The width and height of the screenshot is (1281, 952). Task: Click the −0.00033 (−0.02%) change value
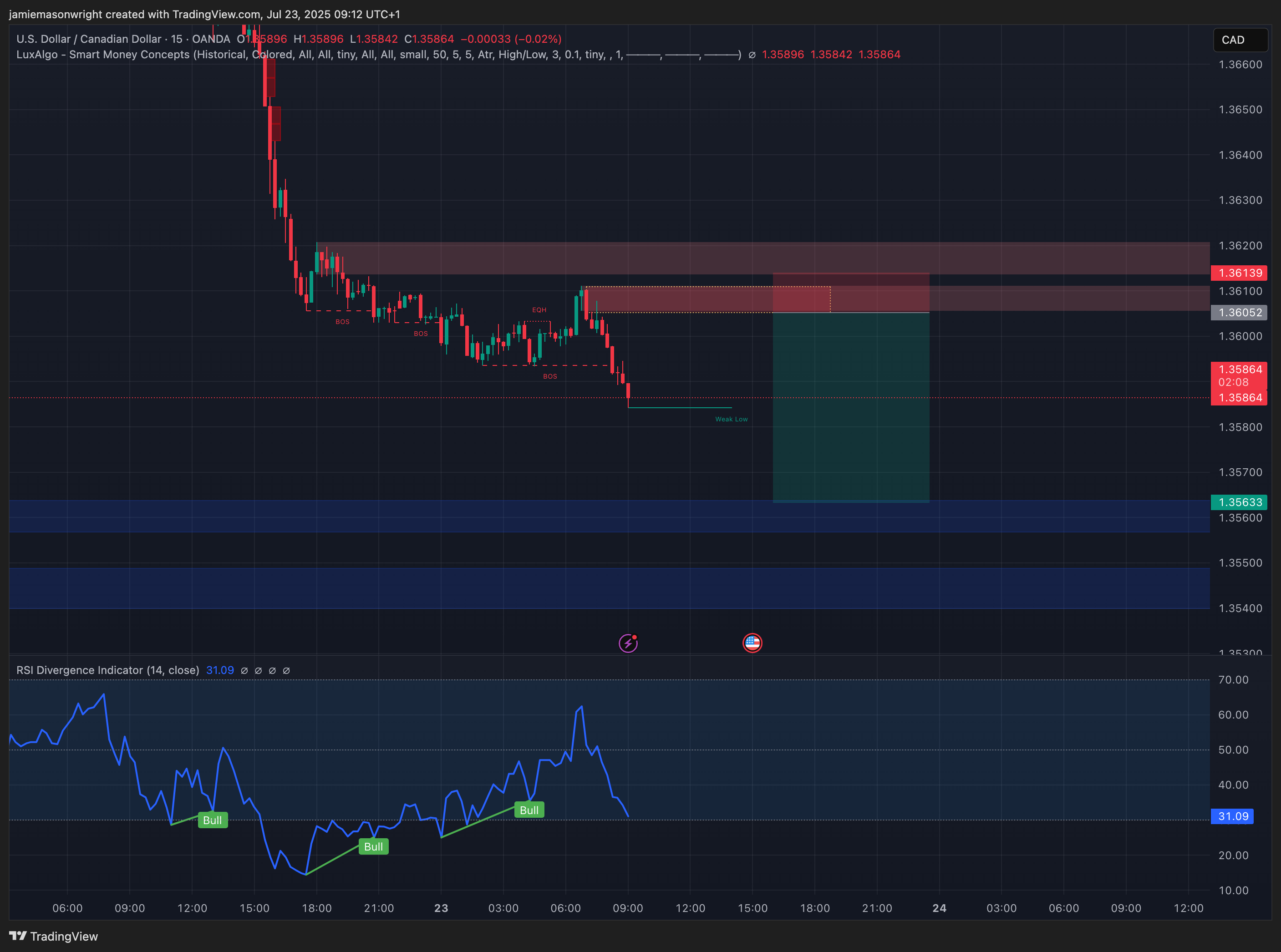(x=511, y=39)
